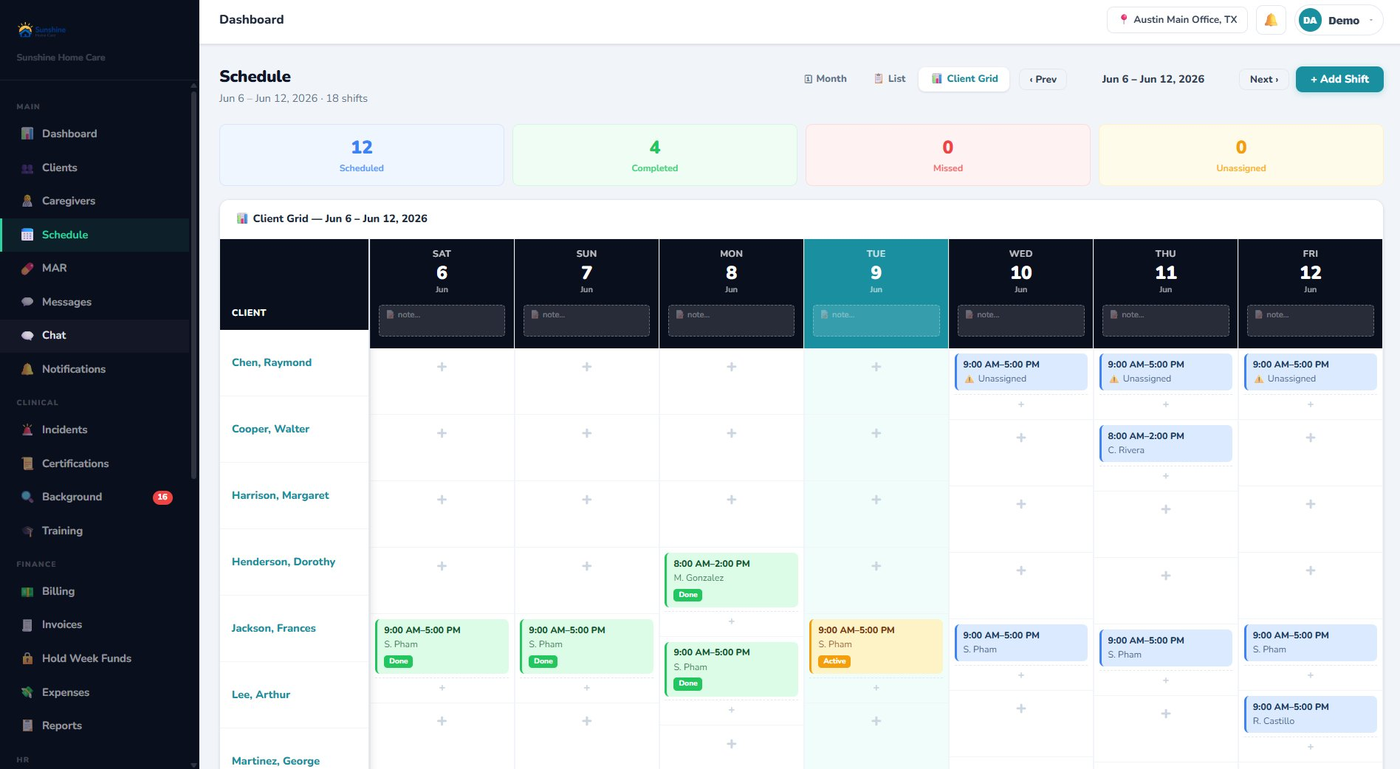Click the Expenses icon in sidebar
Screen dimensions: 1400x769
(x=27, y=693)
